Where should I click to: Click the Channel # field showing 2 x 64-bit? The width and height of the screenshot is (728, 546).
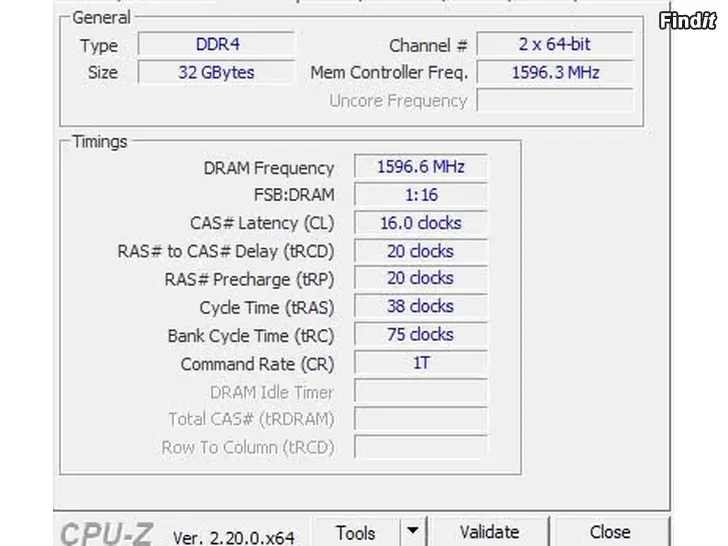click(555, 45)
